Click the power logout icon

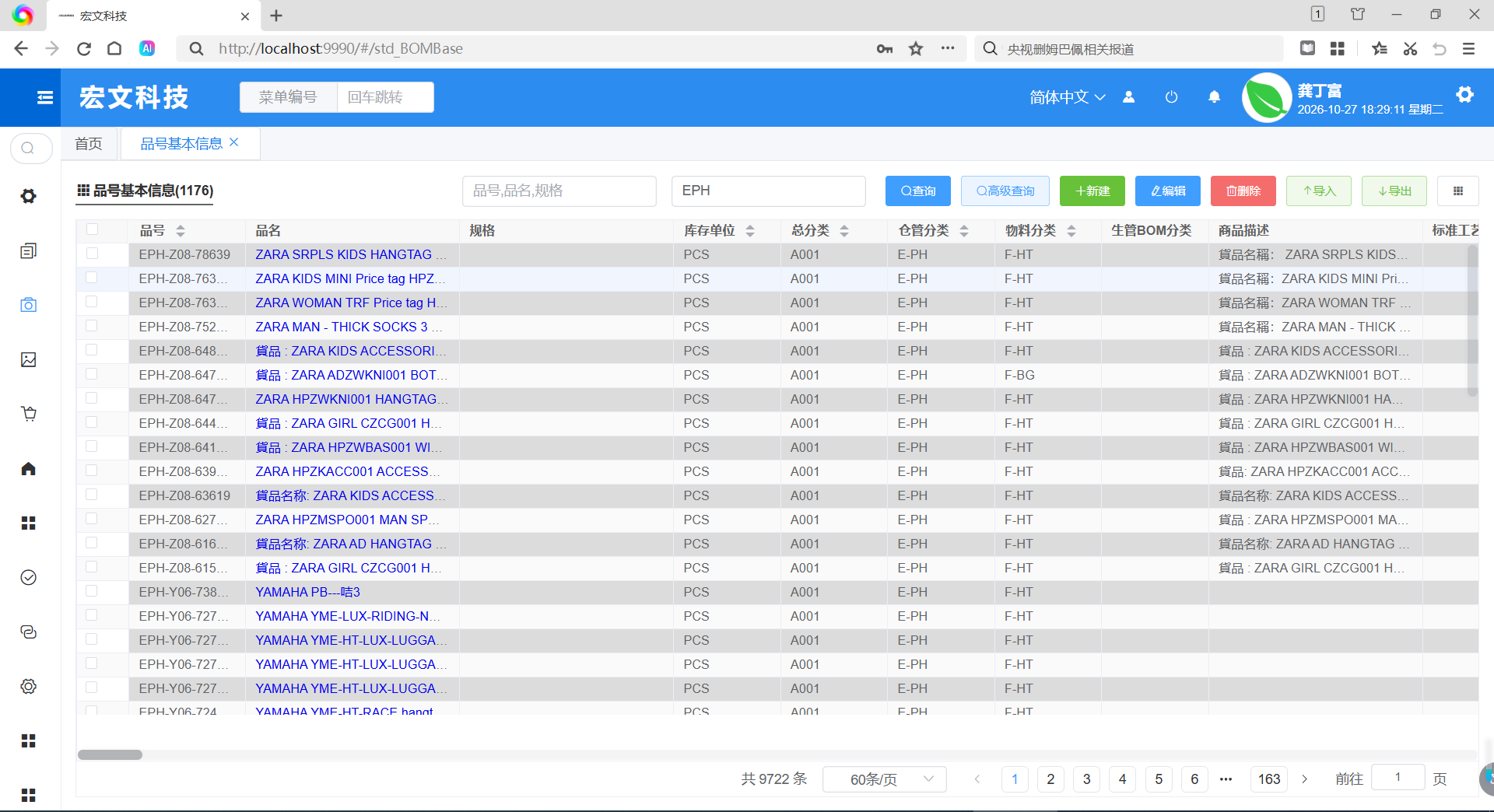pos(1171,97)
